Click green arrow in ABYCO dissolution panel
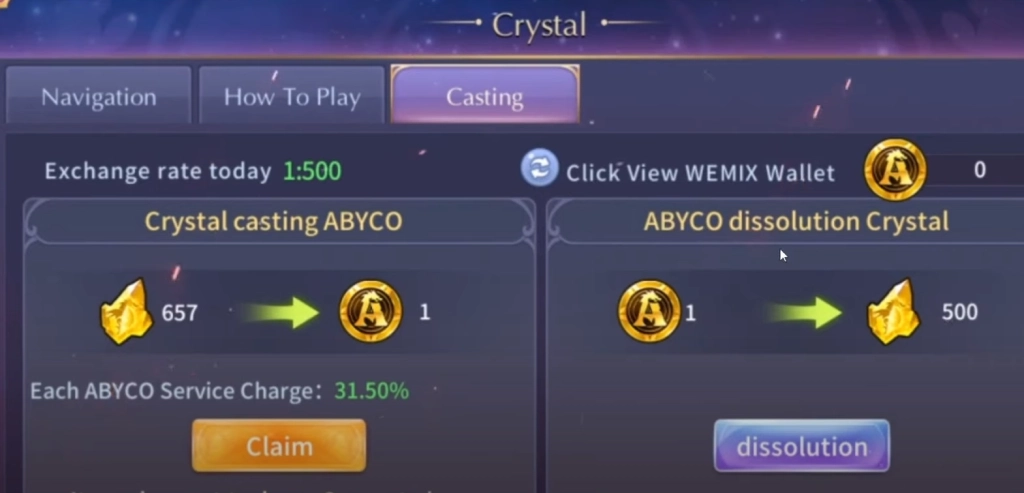Screen dimensions: 1024x493 (x=805, y=312)
